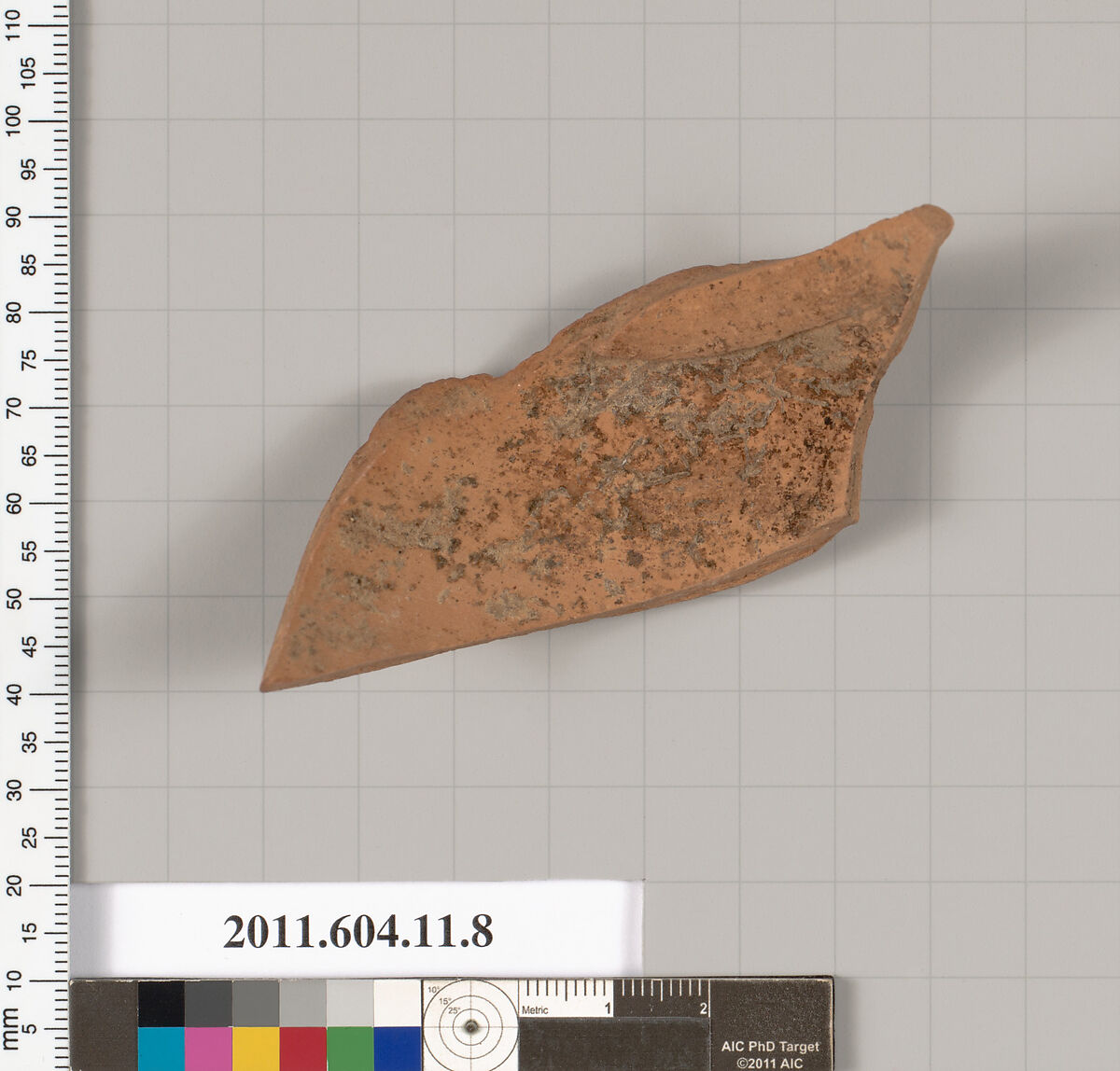Select the magenta color patch
Viewport: 1120px width, 1071px height.
coord(207,1044)
